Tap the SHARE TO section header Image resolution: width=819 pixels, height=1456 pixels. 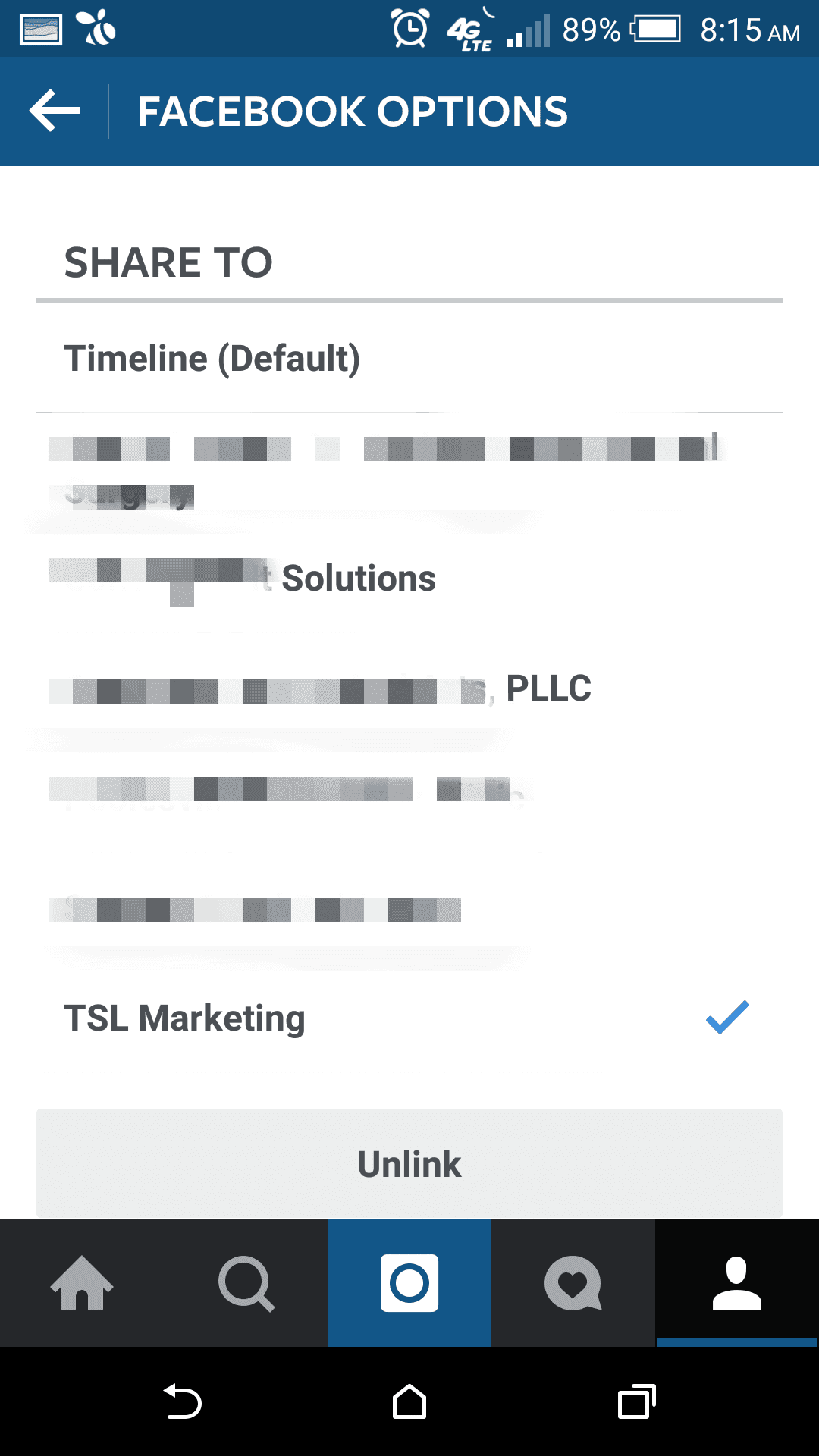[170, 262]
